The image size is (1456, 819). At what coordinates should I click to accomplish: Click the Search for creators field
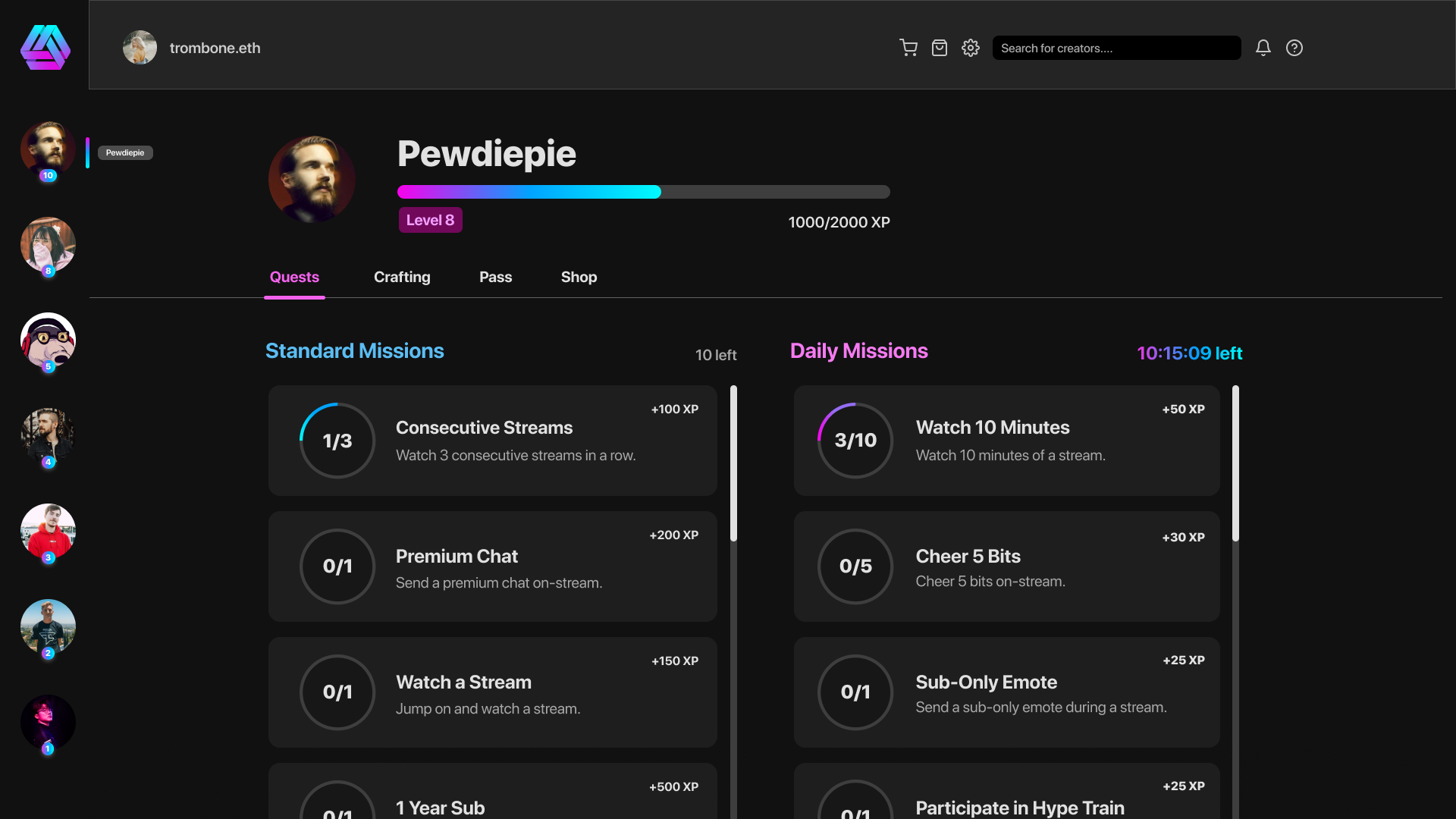(1116, 48)
